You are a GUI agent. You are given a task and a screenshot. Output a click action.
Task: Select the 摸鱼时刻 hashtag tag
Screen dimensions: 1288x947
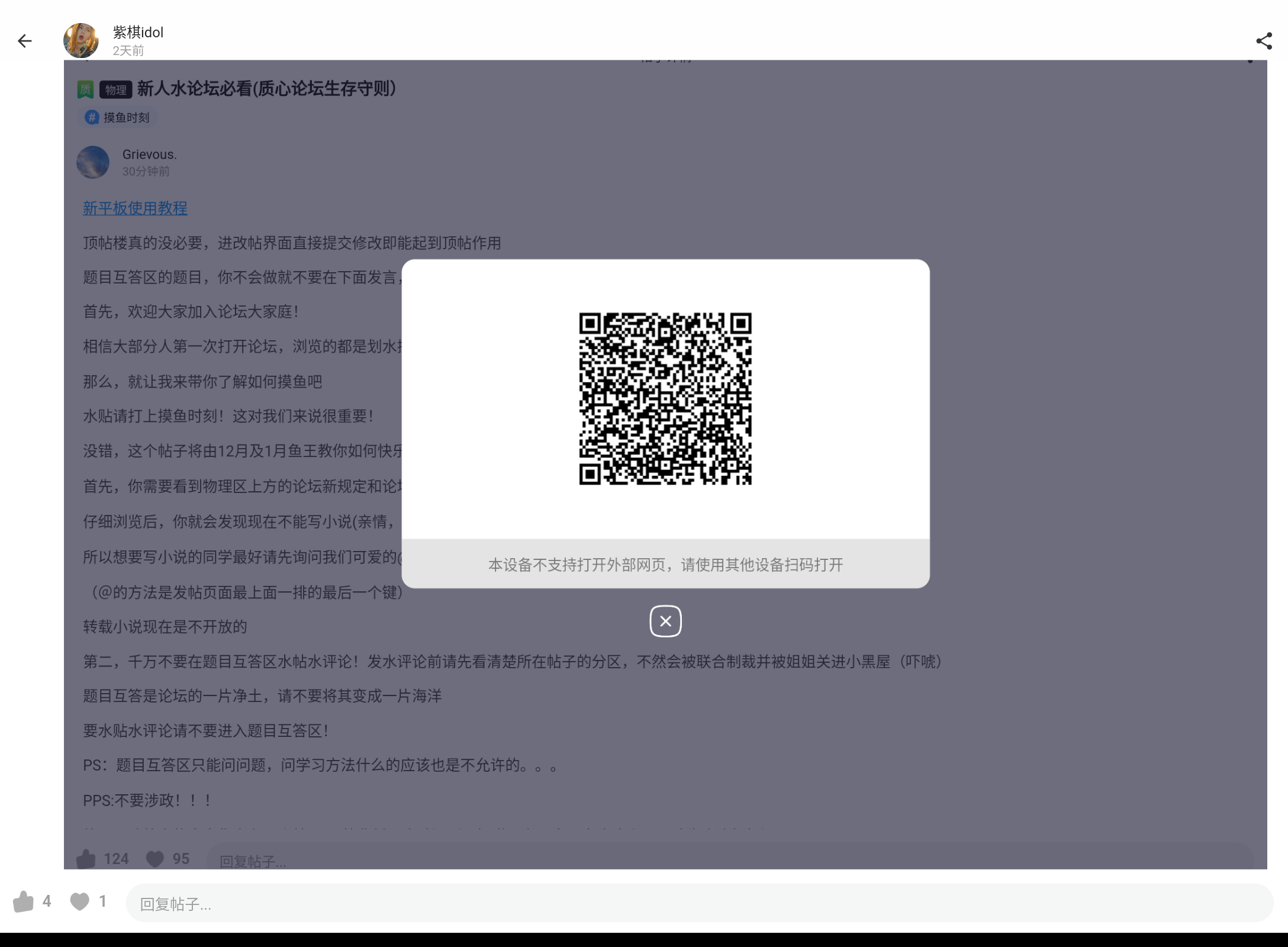(x=118, y=117)
